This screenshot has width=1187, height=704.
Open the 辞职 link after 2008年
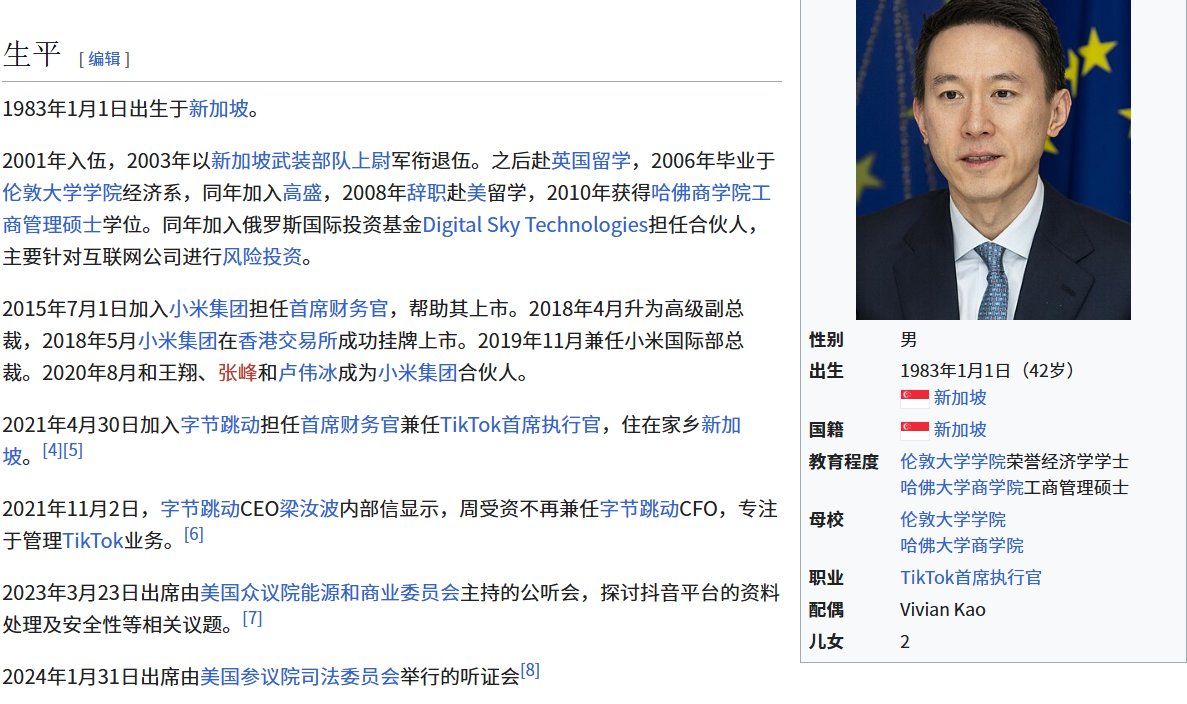point(426,193)
